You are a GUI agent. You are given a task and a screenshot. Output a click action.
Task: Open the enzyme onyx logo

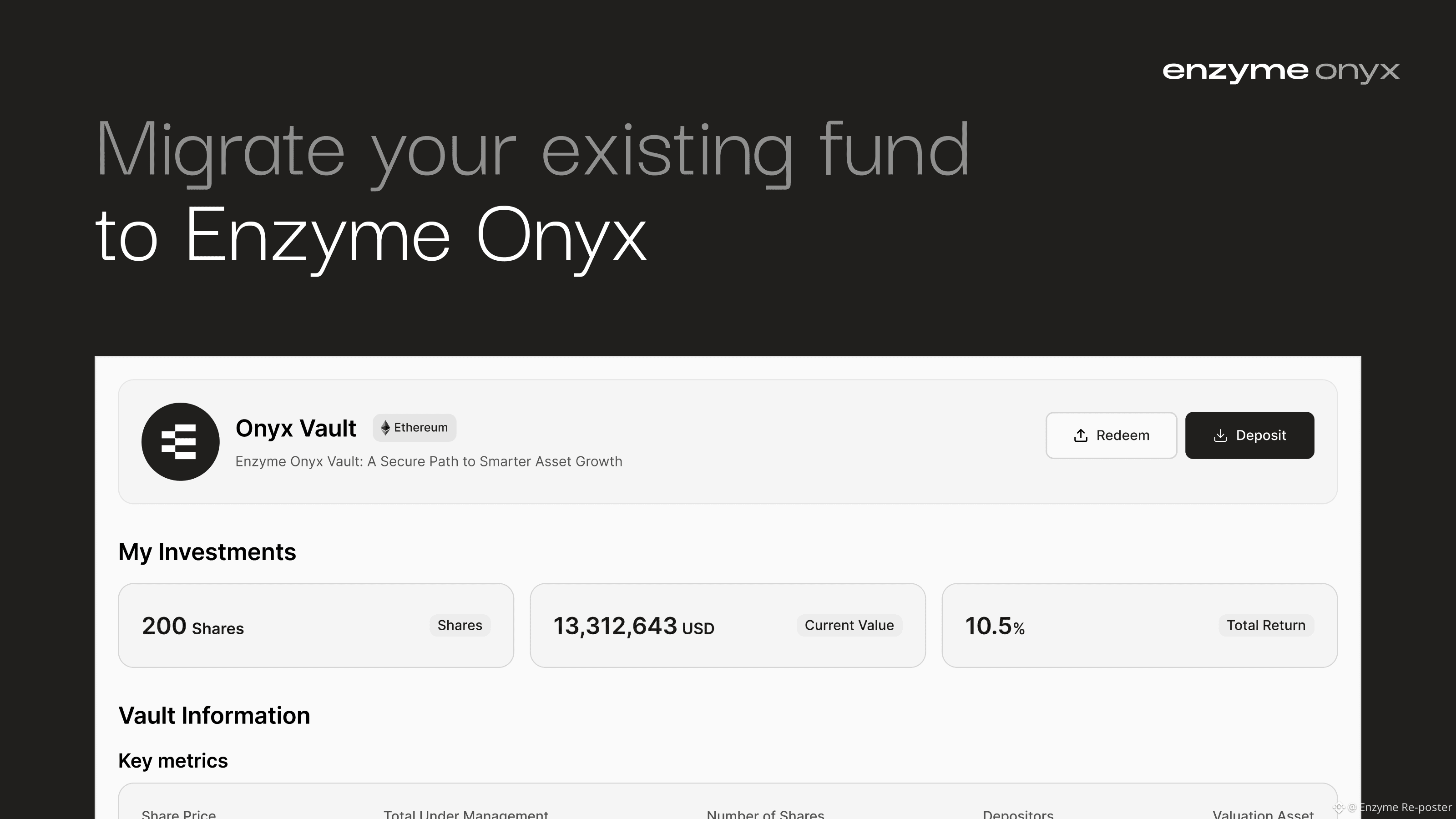click(1281, 72)
